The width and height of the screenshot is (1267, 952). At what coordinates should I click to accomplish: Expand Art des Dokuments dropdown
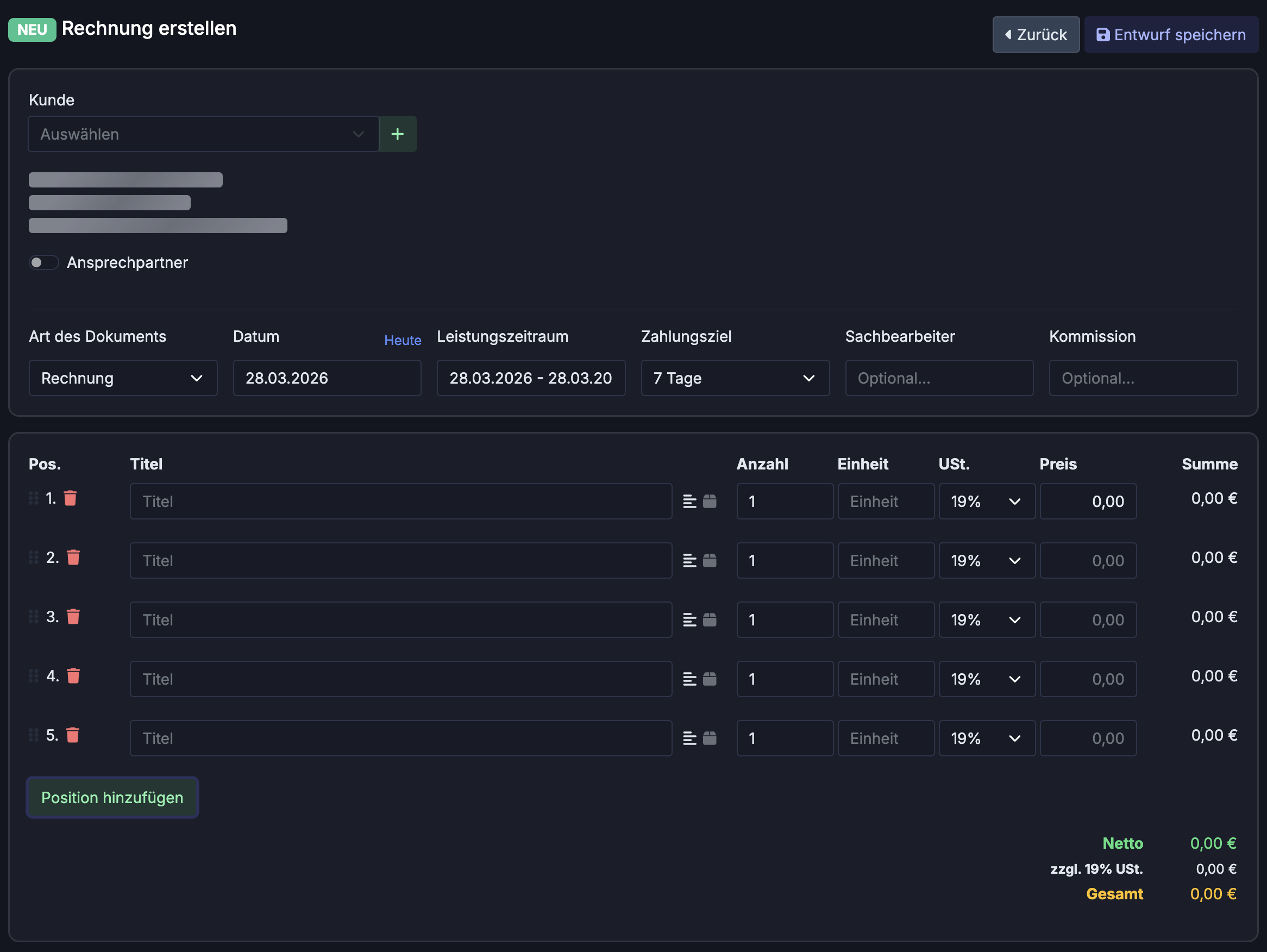pos(123,378)
